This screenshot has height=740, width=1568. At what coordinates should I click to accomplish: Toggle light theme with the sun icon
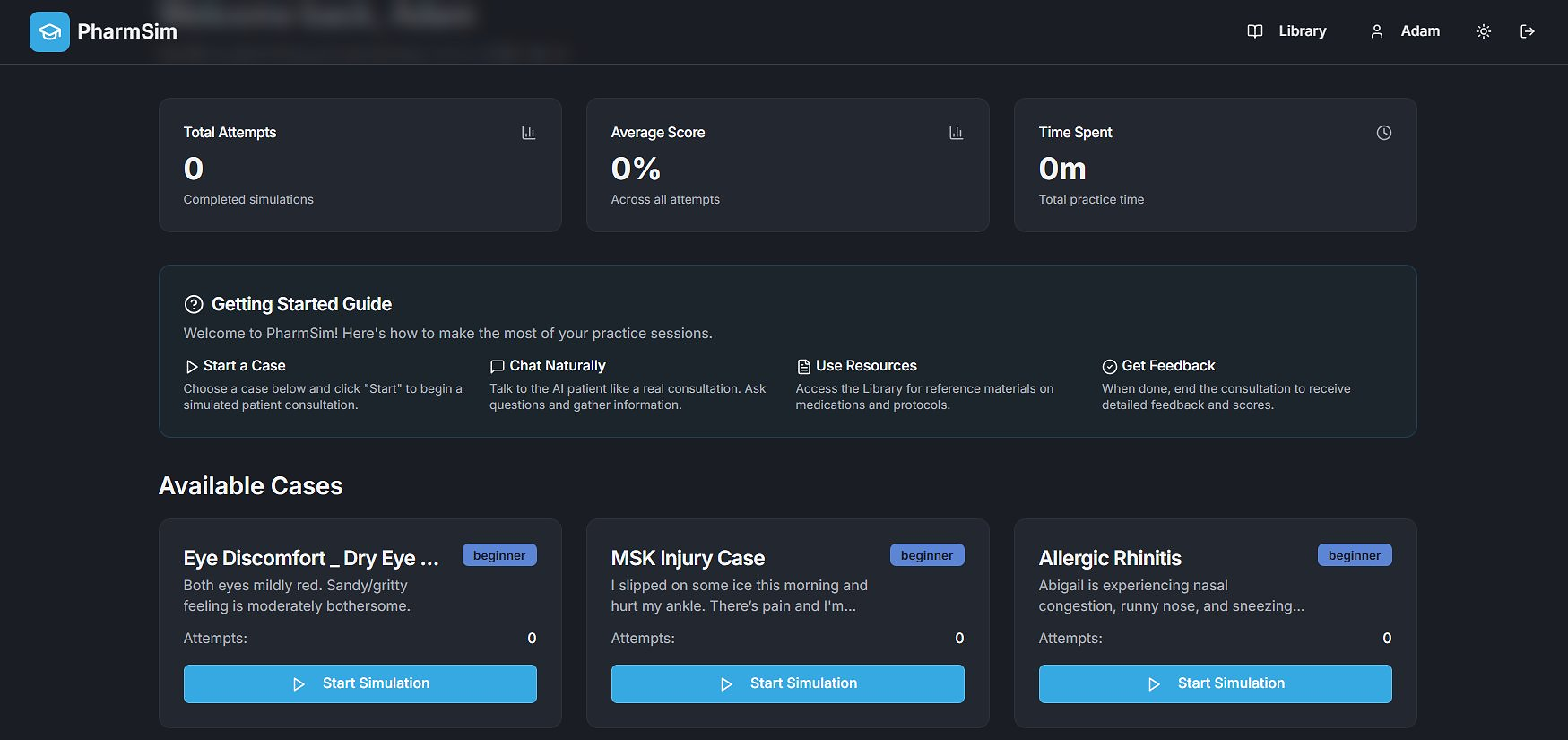point(1484,31)
